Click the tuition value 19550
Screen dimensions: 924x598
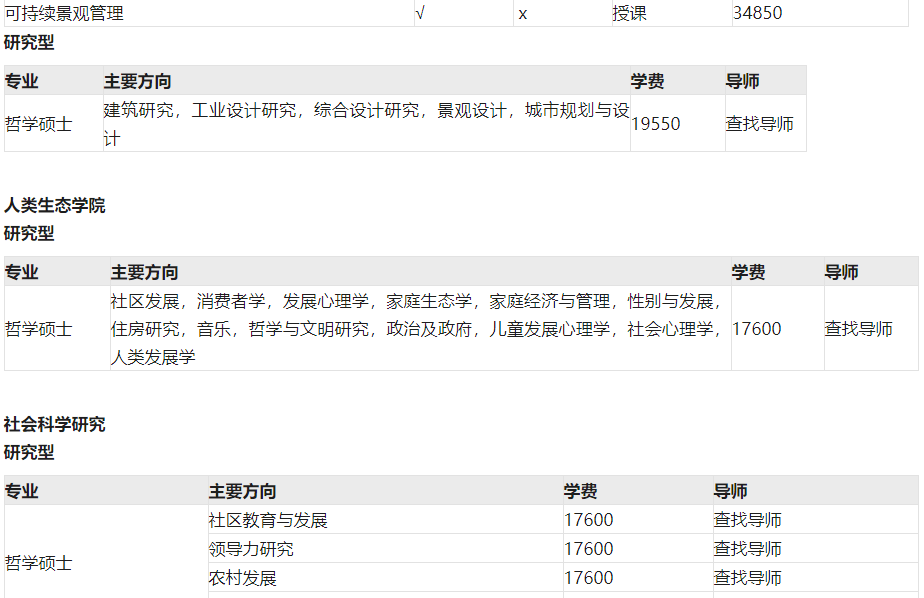tap(658, 123)
